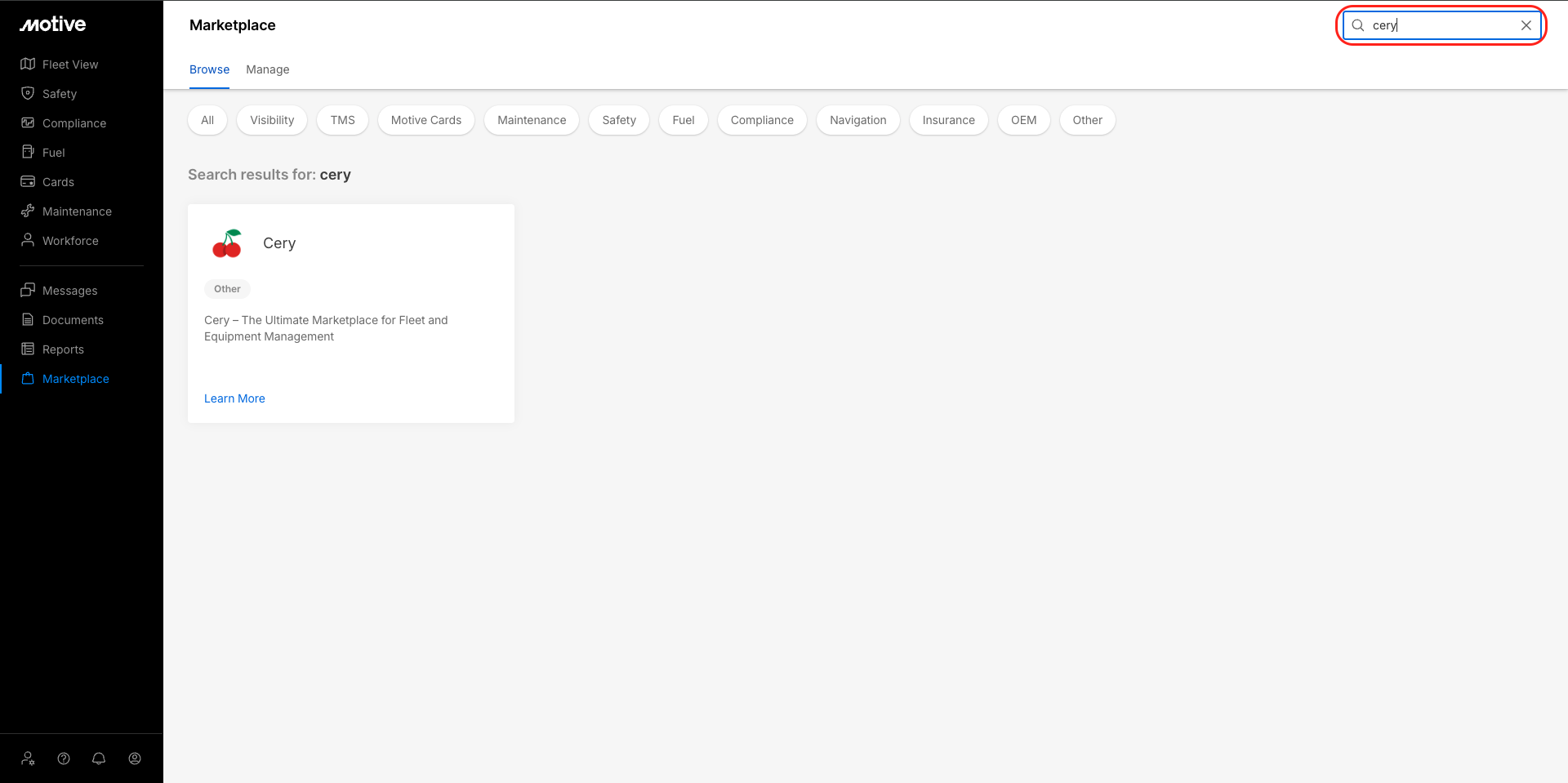The width and height of the screenshot is (1568, 783).
Task: Click the Maintenance wrench icon in sidebar
Action: (x=28, y=211)
